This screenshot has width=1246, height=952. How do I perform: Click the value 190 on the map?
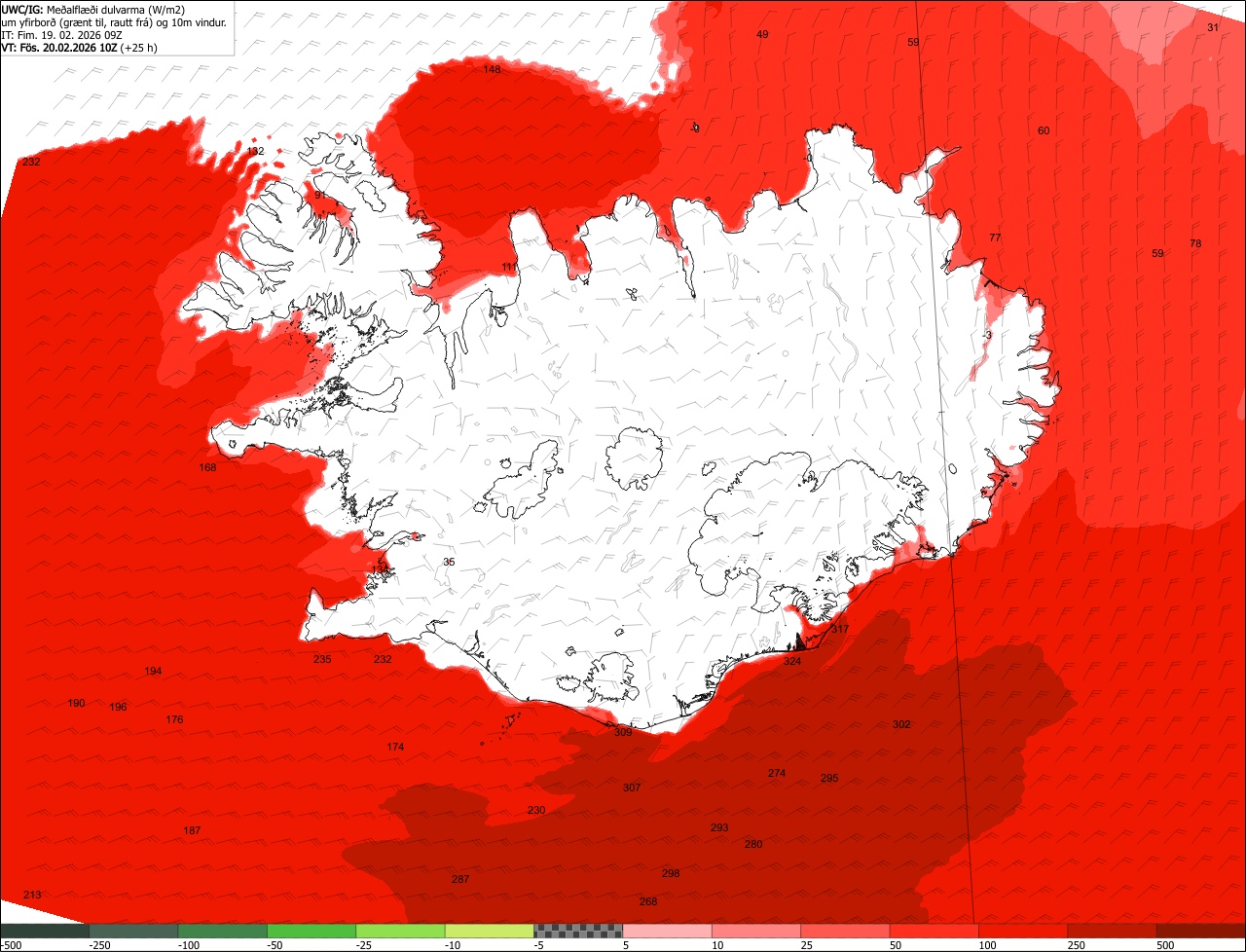76,703
